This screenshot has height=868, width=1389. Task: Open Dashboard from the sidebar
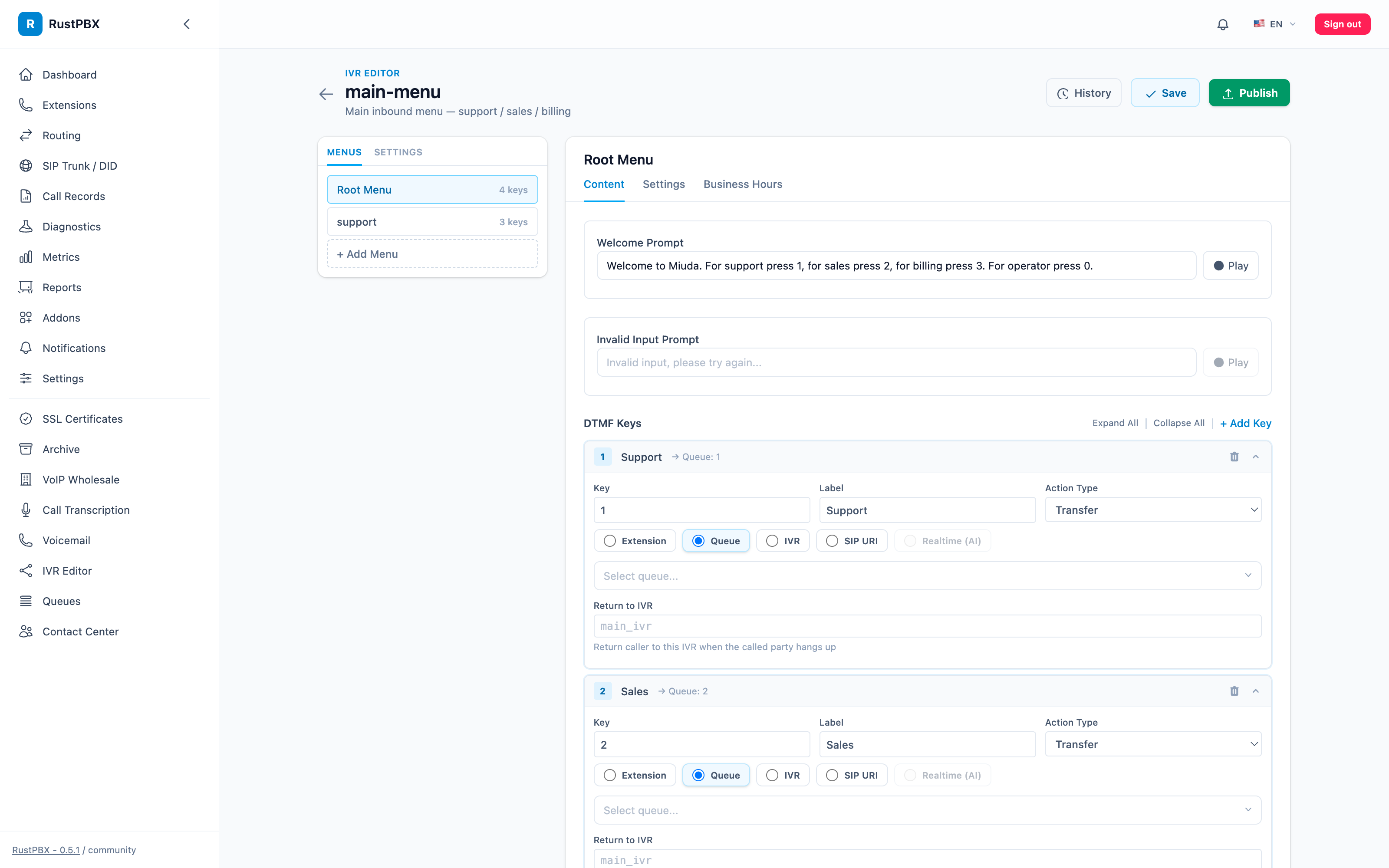point(110,75)
